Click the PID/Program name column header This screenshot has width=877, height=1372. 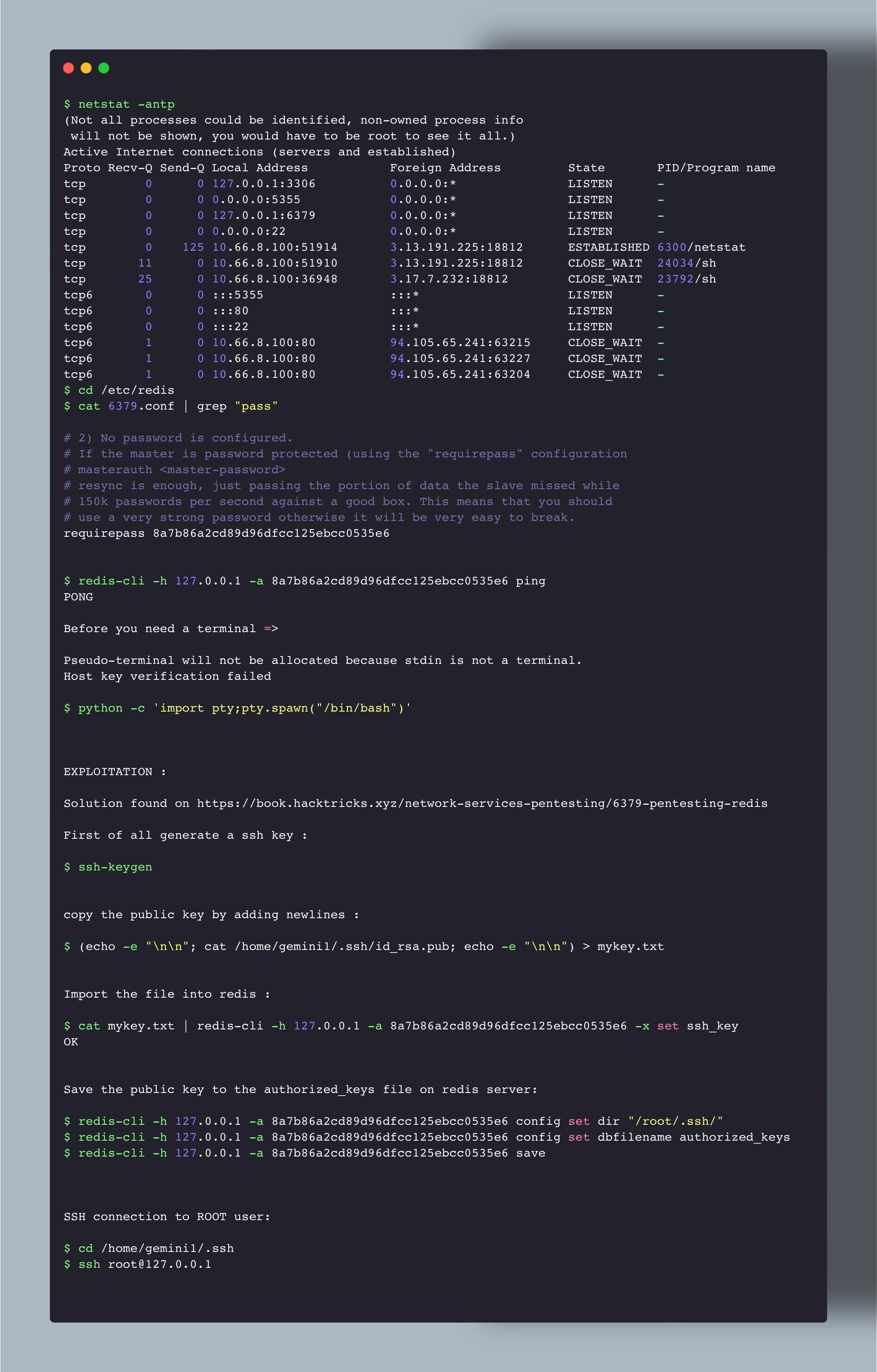(x=716, y=167)
